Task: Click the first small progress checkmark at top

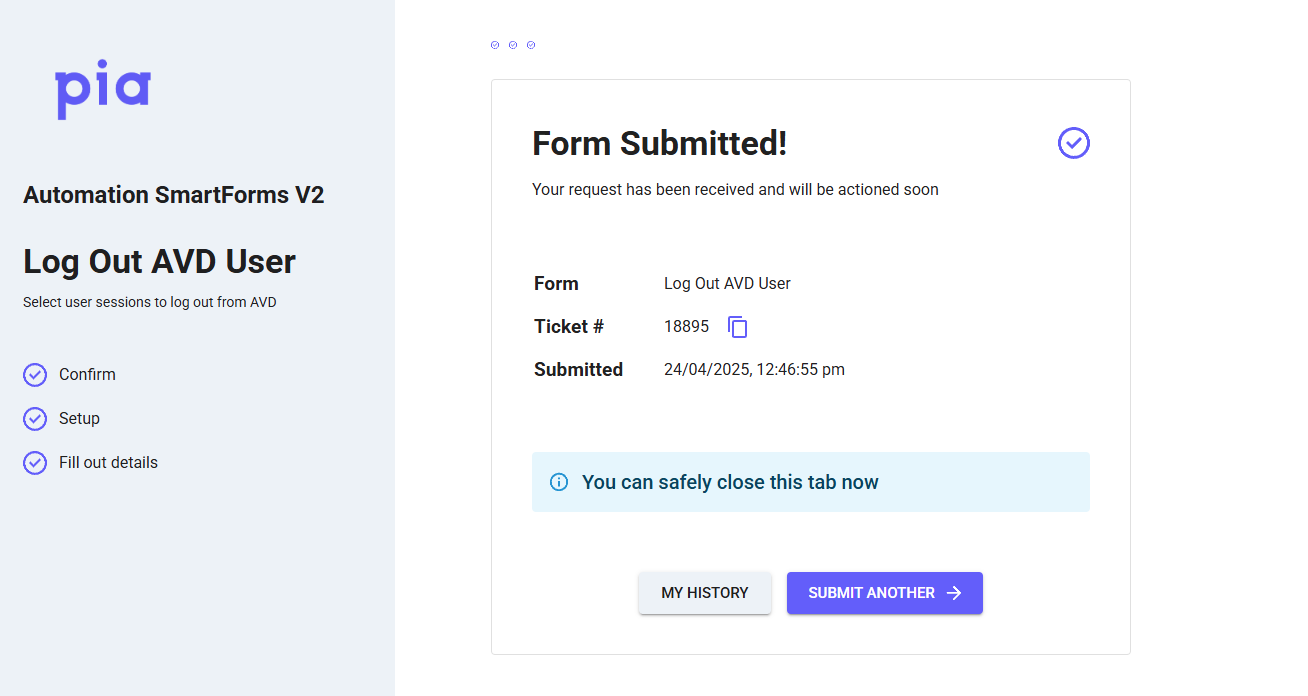Action: (x=495, y=45)
